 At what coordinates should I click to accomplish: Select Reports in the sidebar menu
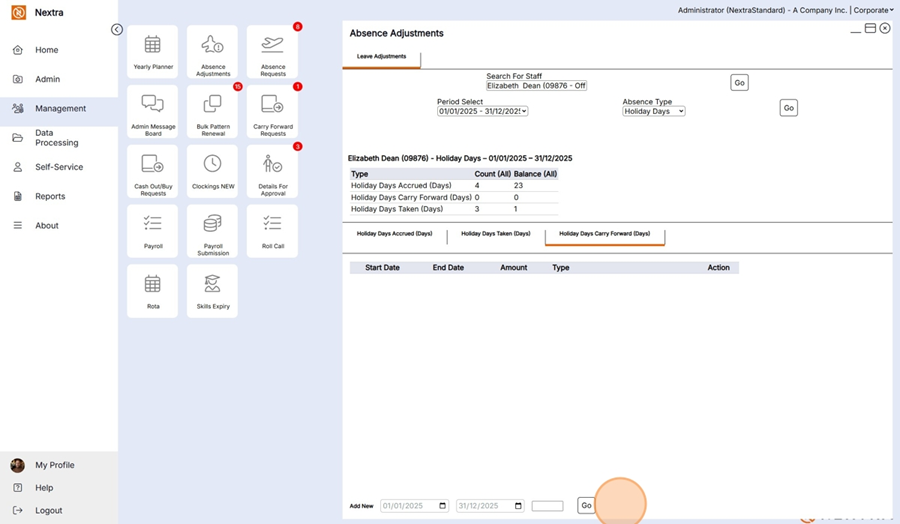tap(50, 197)
